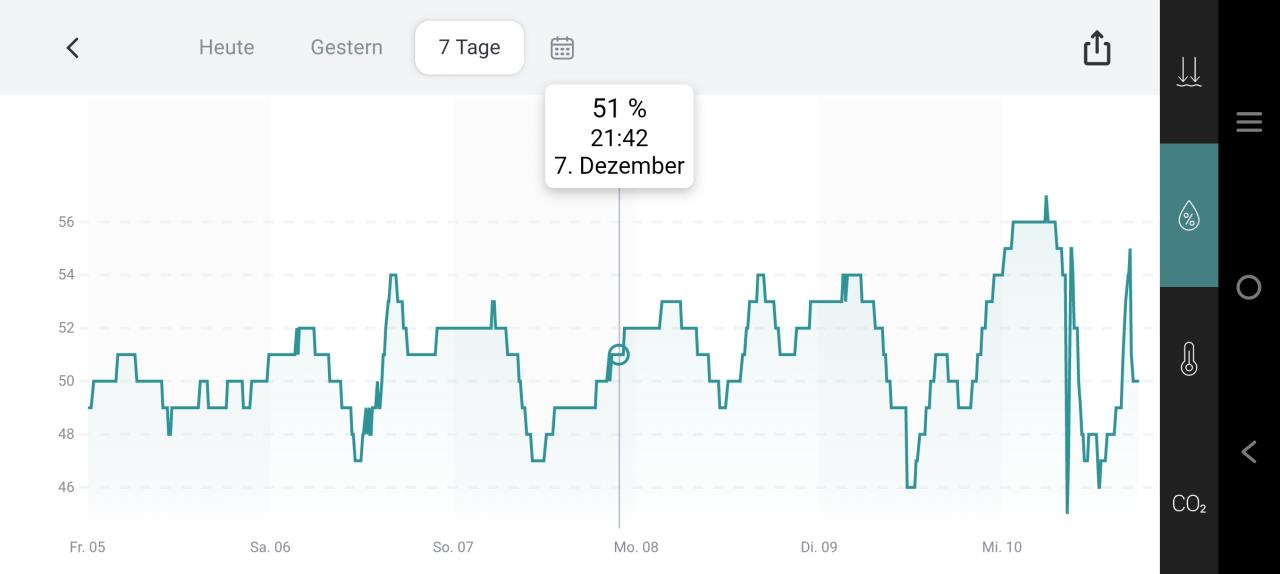Switch to the Heute tab
Viewport: 1280px width, 574px height.
pos(226,48)
